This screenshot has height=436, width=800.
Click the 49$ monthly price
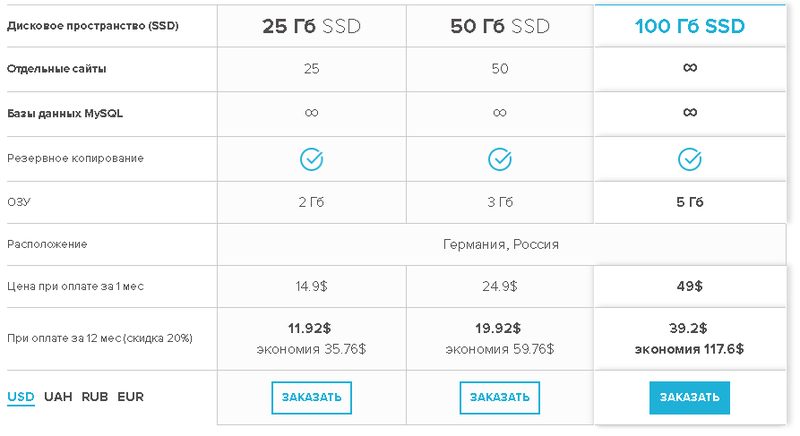689,286
